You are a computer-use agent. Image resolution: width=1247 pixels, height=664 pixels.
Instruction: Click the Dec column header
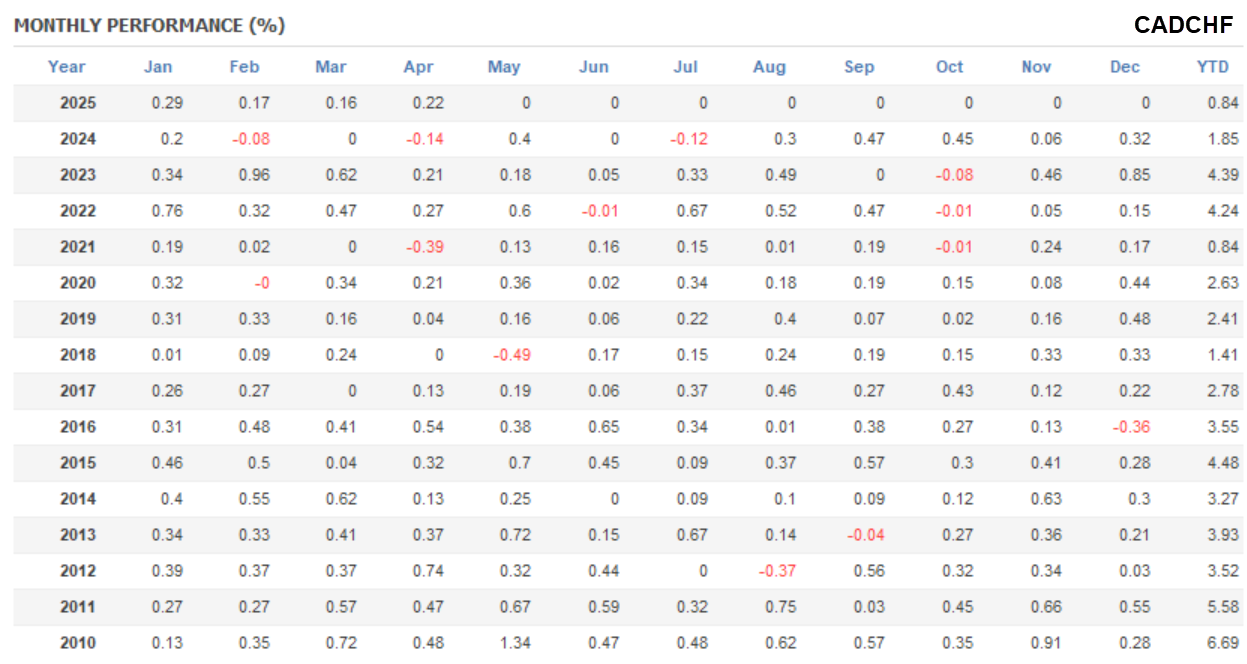point(1125,67)
